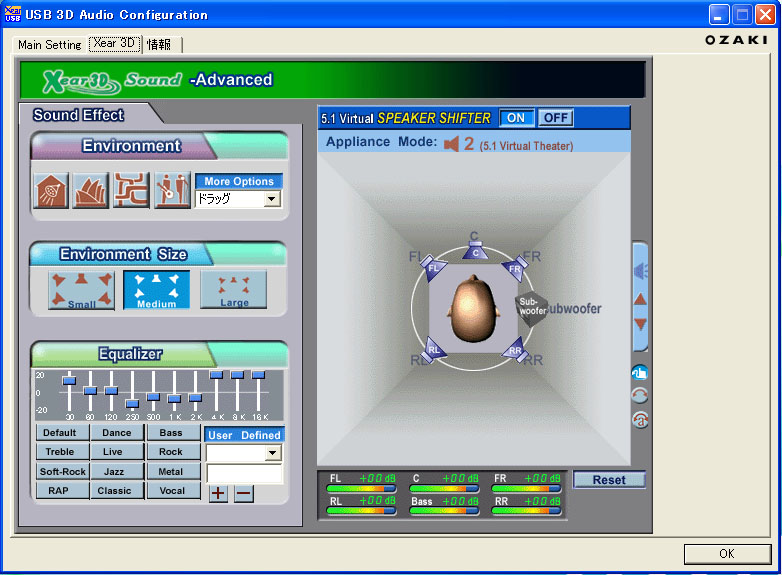Open the 情報 tab
This screenshot has width=782, height=575.
click(x=159, y=45)
